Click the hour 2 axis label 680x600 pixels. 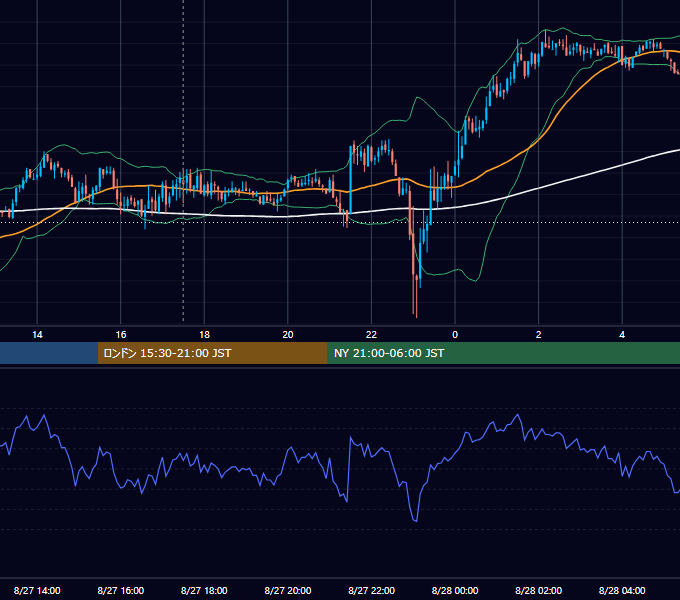point(539,335)
